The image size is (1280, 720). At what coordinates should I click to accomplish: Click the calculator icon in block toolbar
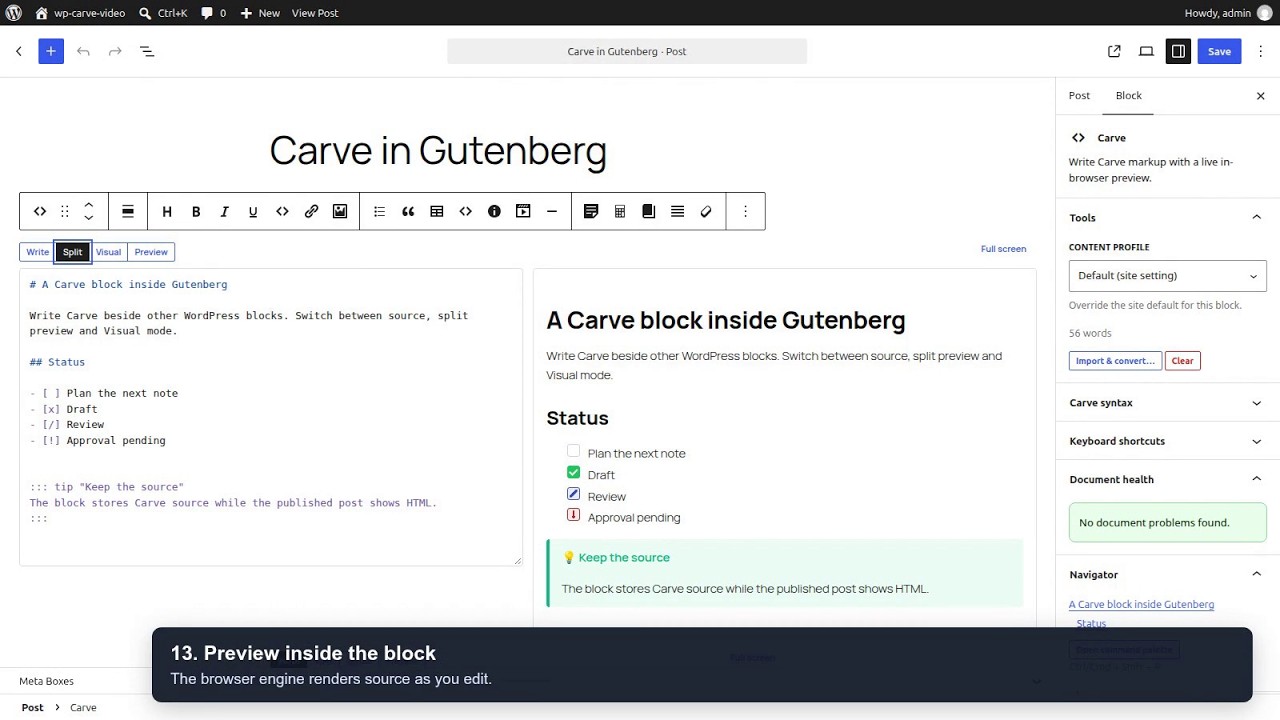click(620, 211)
